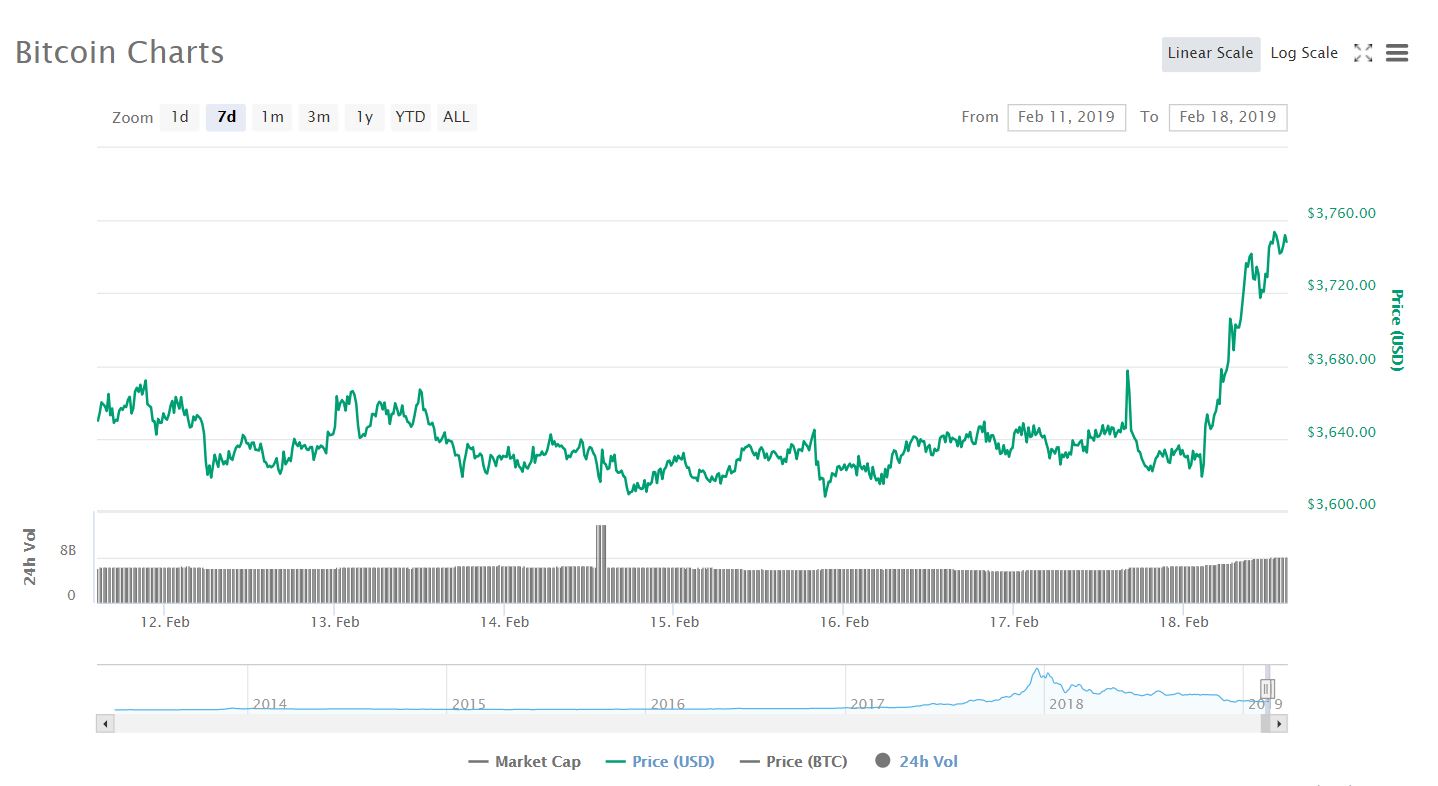Image resolution: width=1438 pixels, height=786 pixels.
Task: Click the tall volume spike bar
Action: click(x=601, y=563)
